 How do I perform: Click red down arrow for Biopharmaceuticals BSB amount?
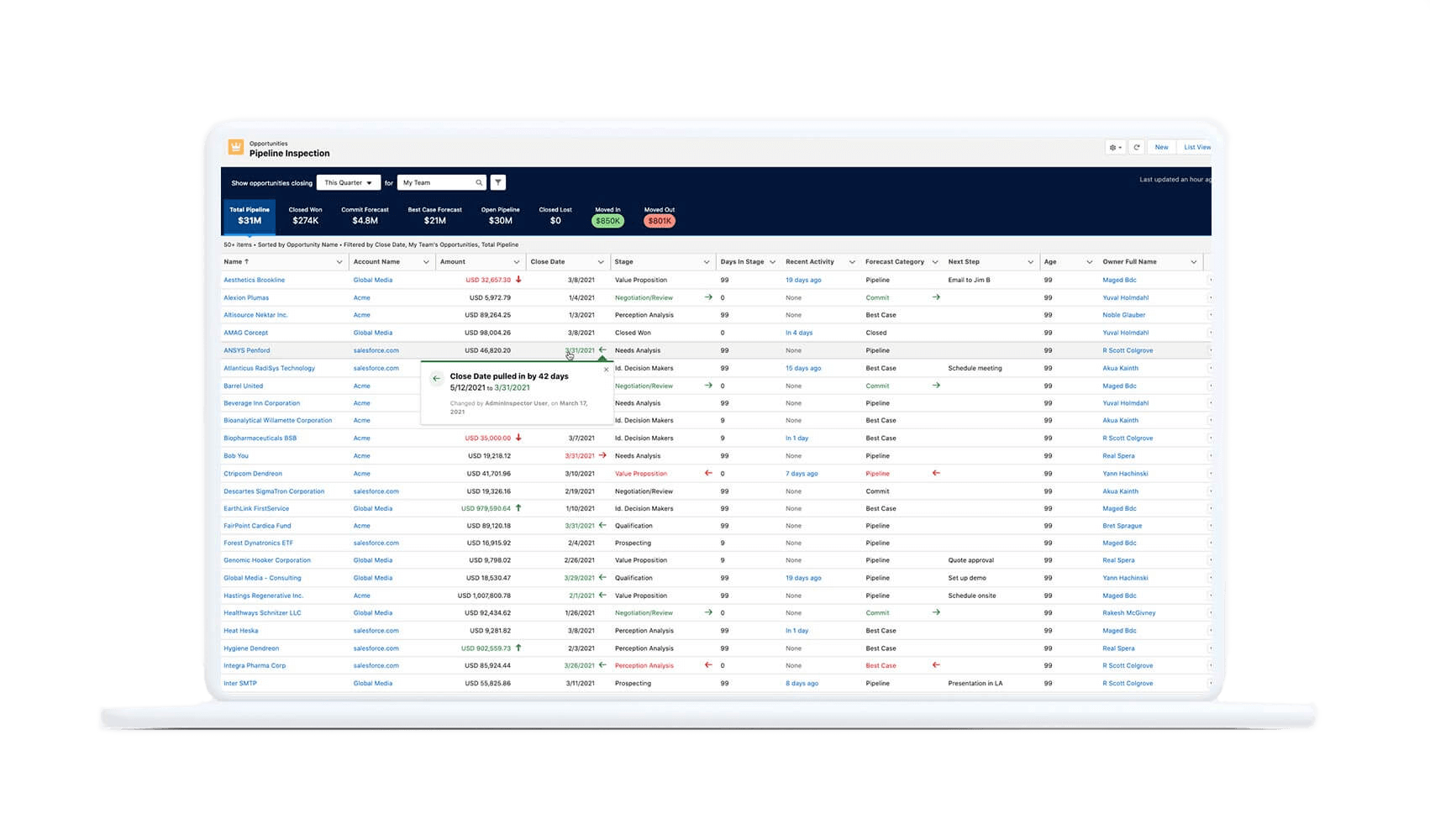click(518, 438)
